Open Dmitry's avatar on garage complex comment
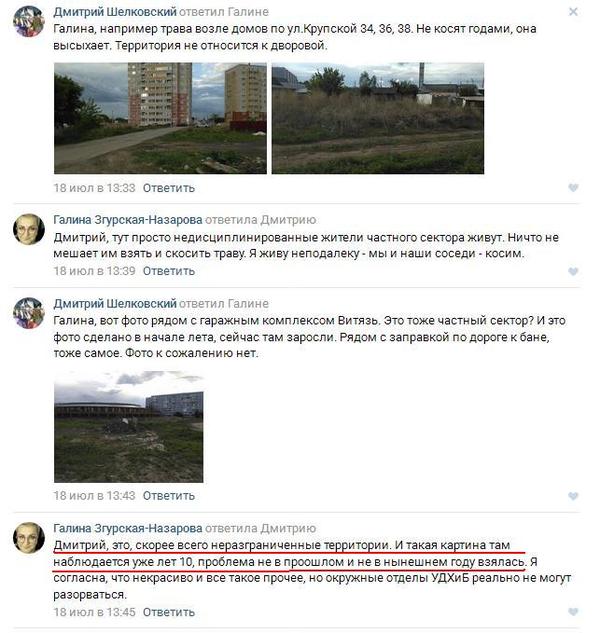The width and height of the screenshot is (600, 633). tap(29, 313)
